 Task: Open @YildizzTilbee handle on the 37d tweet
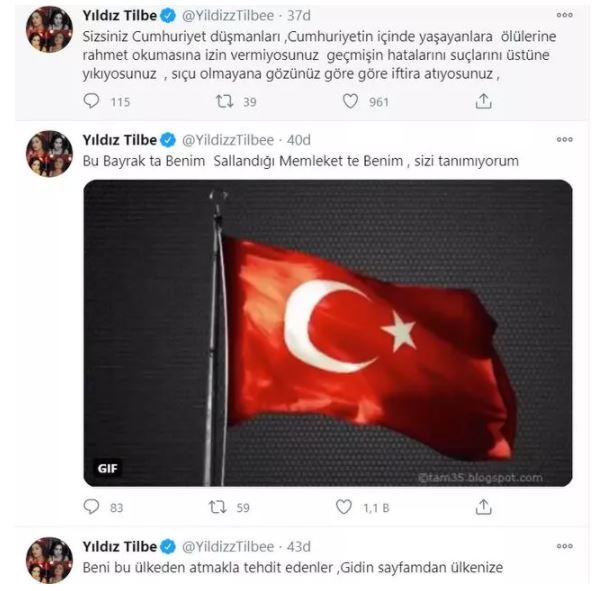point(228,16)
